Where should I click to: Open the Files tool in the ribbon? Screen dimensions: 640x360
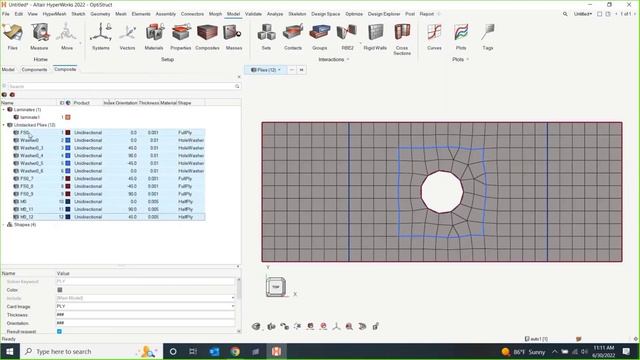point(13,37)
